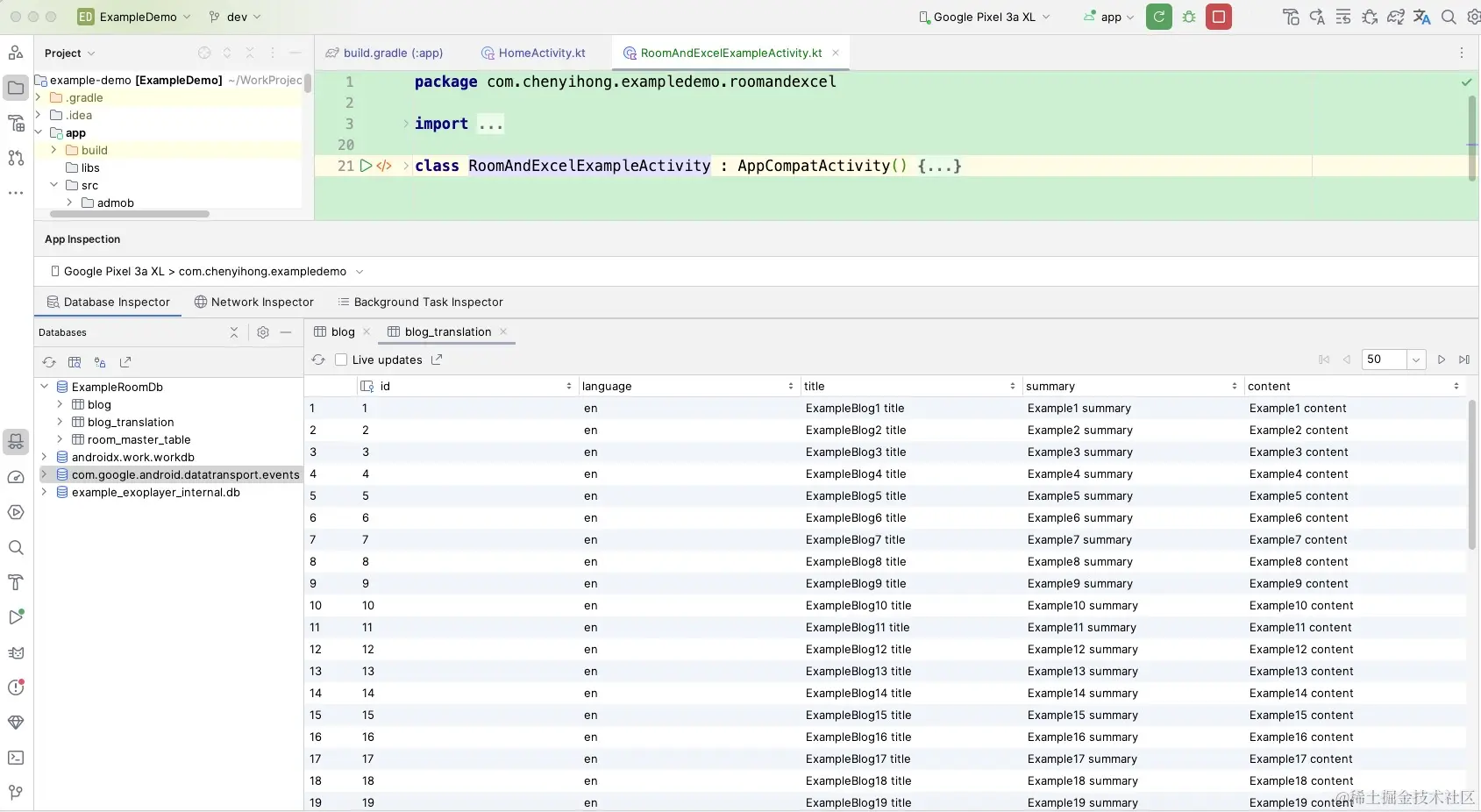Go to next page of table rows
This screenshot has width=1481, height=812.
coord(1442,360)
